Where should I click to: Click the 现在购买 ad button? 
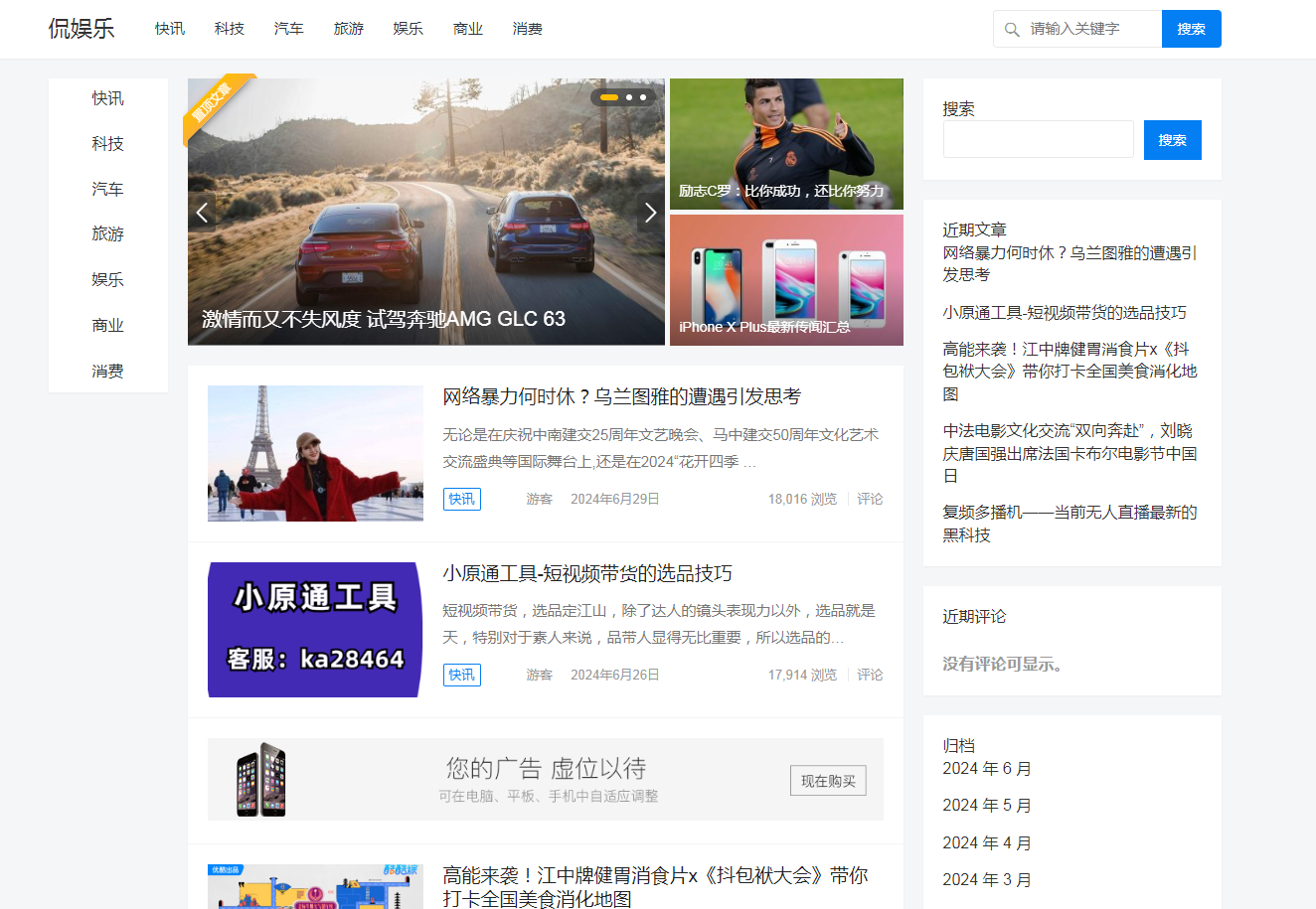(828, 781)
